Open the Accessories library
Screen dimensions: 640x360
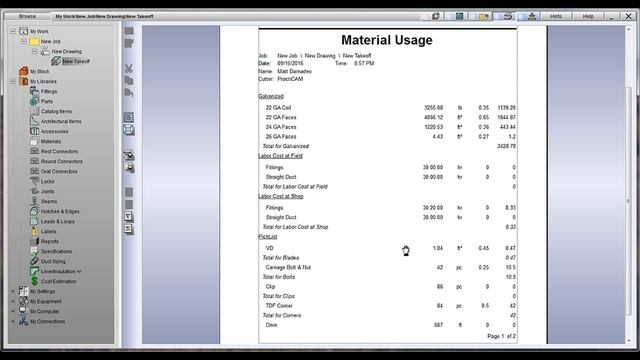click(x=54, y=131)
